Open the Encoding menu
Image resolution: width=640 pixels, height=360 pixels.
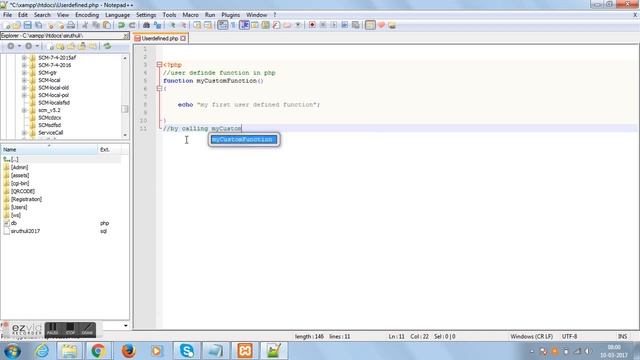pyautogui.click(x=87, y=15)
